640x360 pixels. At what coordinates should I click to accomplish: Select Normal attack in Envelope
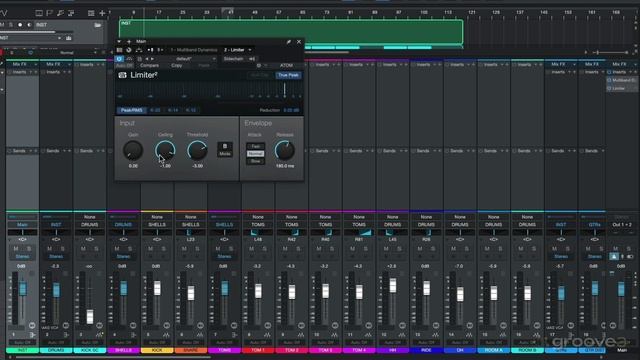[256, 153]
